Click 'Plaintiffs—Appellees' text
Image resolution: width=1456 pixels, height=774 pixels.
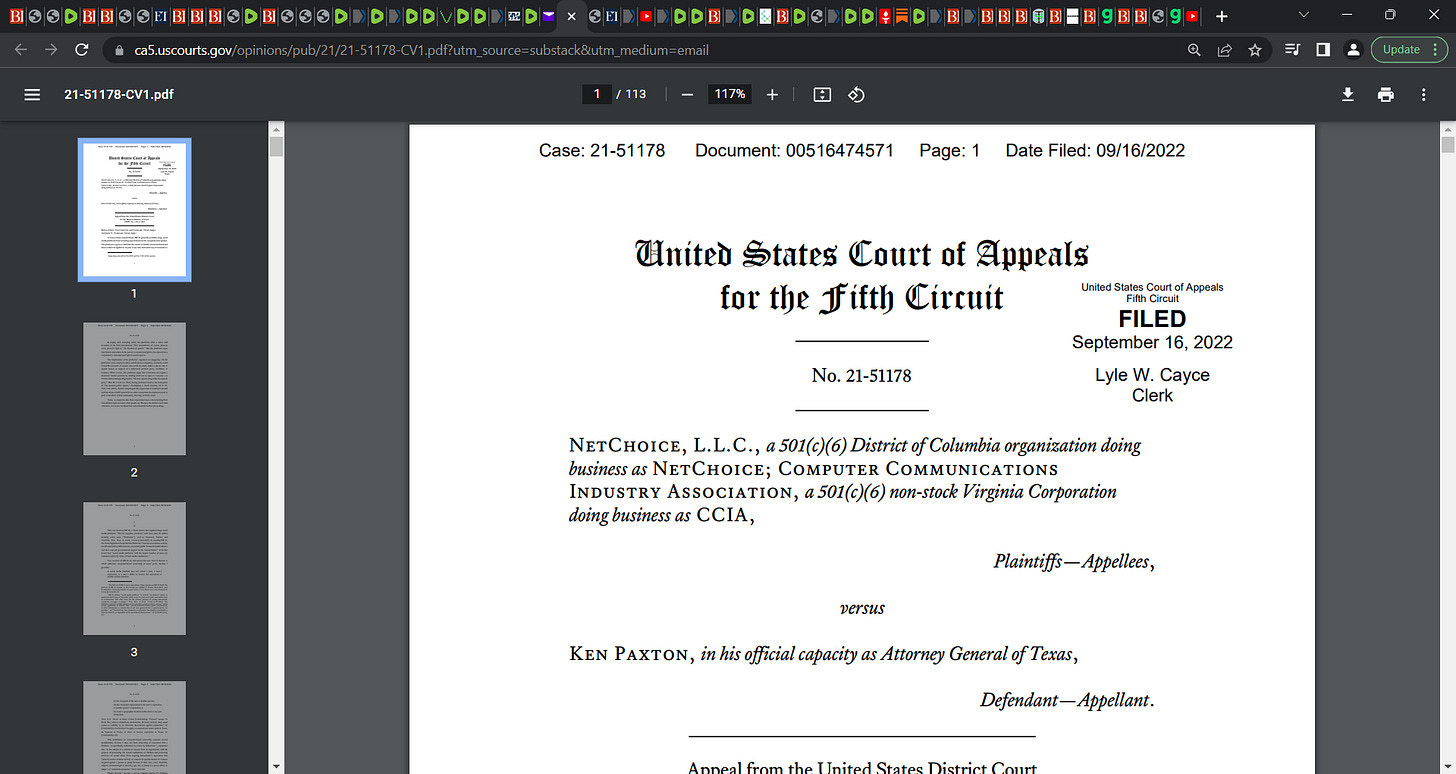[1074, 562]
